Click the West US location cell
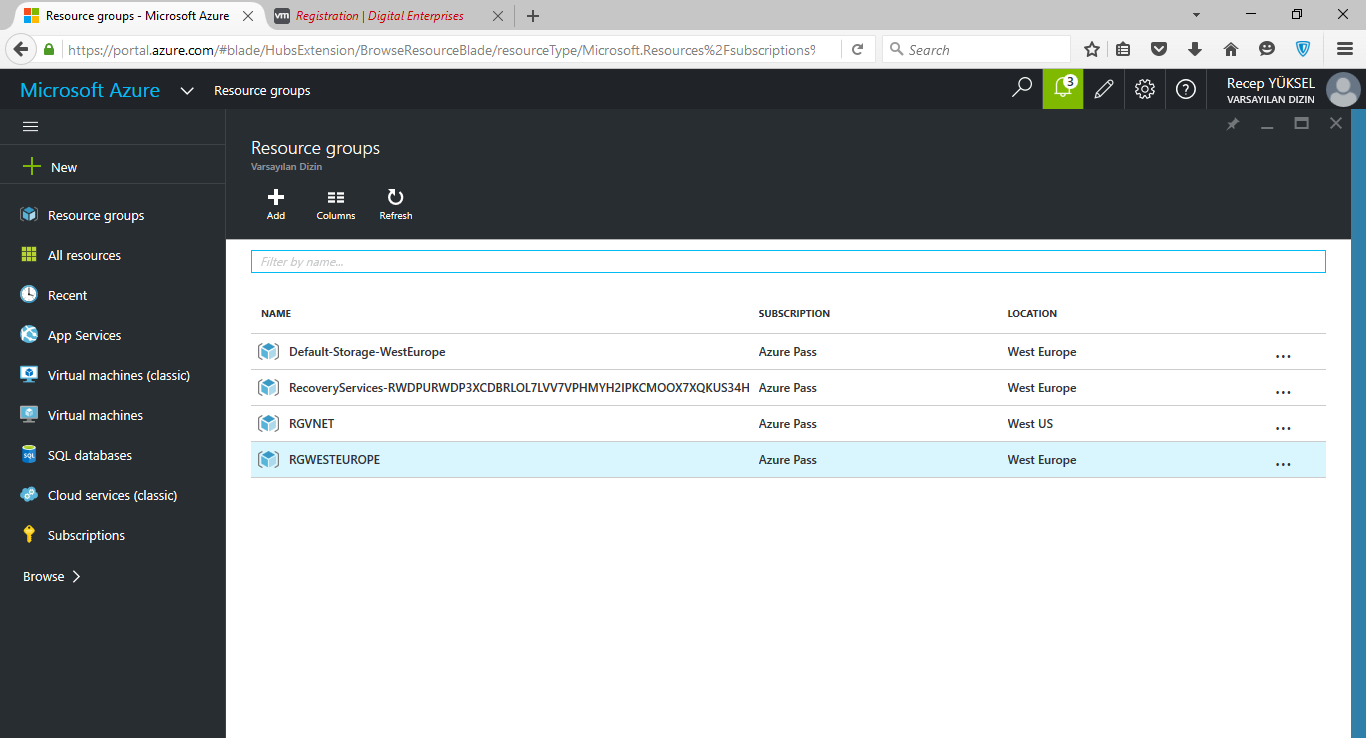The width and height of the screenshot is (1366, 738). [x=1030, y=424]
